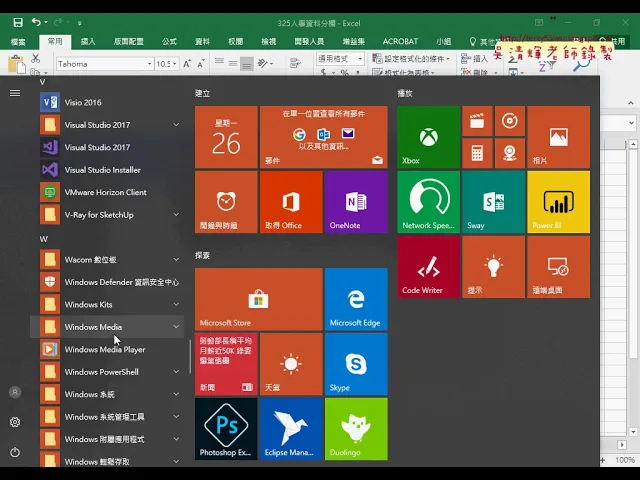Viewport: 640px width, 480px height.
Task: Open the calendar tile showing 26
Action: 226,137
